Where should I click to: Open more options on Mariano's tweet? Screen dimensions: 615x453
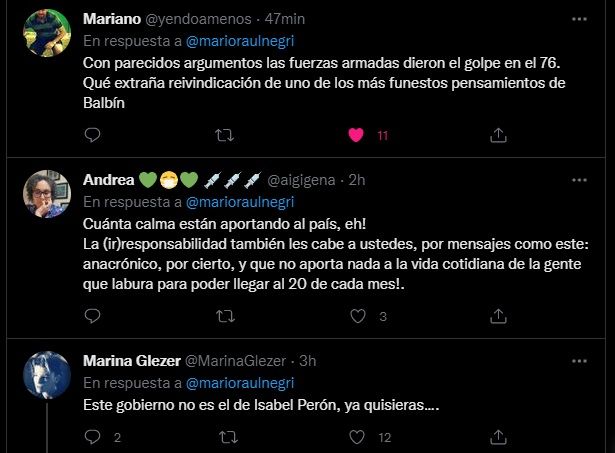(x=579, y=19)
